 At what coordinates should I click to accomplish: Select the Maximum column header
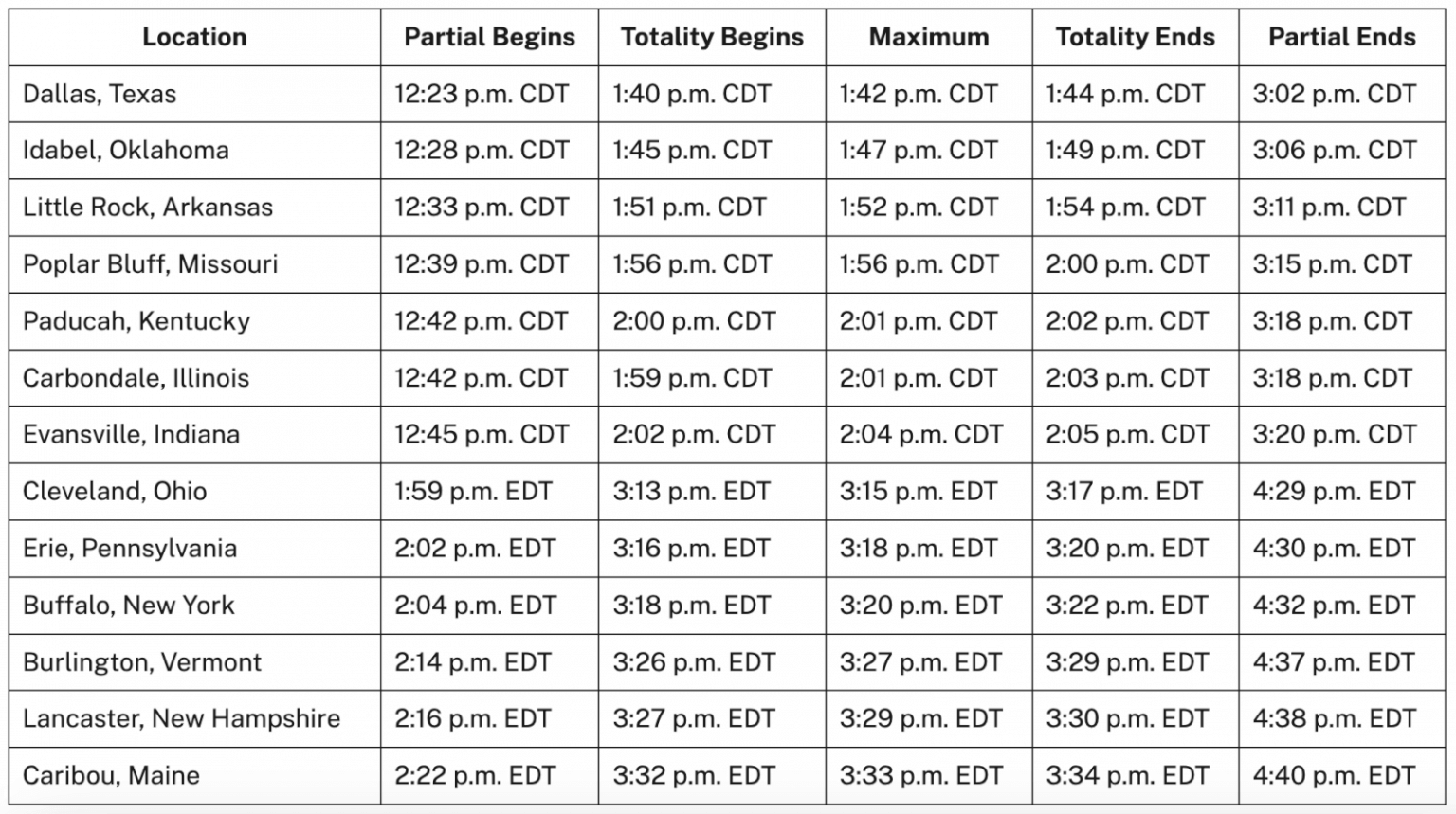[928, 37]
